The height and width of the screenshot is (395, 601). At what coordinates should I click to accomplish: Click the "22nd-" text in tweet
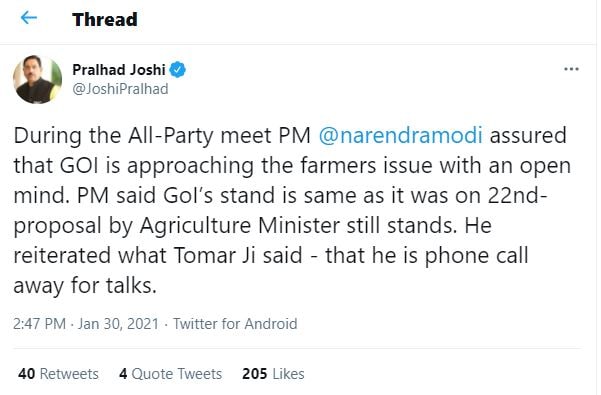point(517,195)
